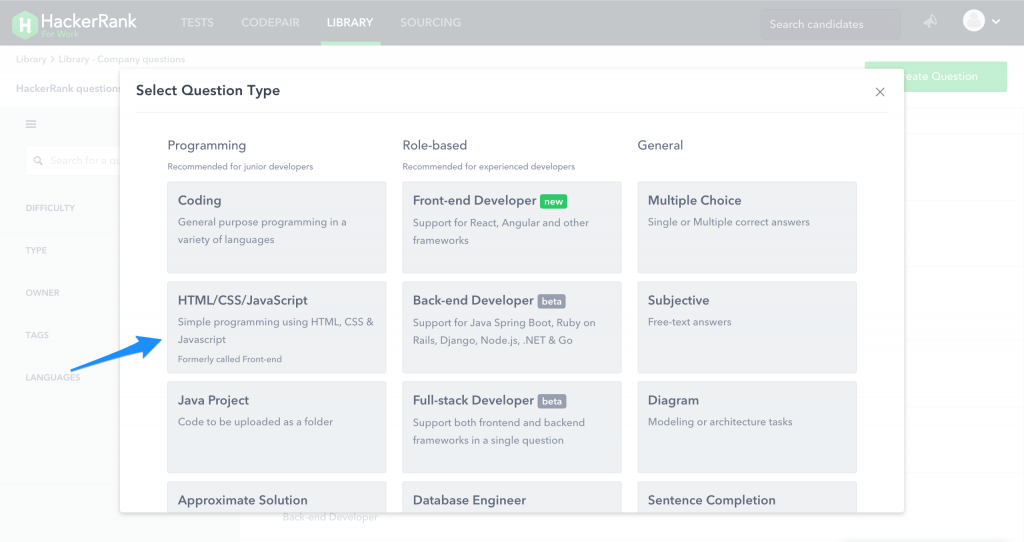Viewport: 1024px width, 542px height.
Task: Click the 'Role-based' column heading
Action: (x=434, y=145)
